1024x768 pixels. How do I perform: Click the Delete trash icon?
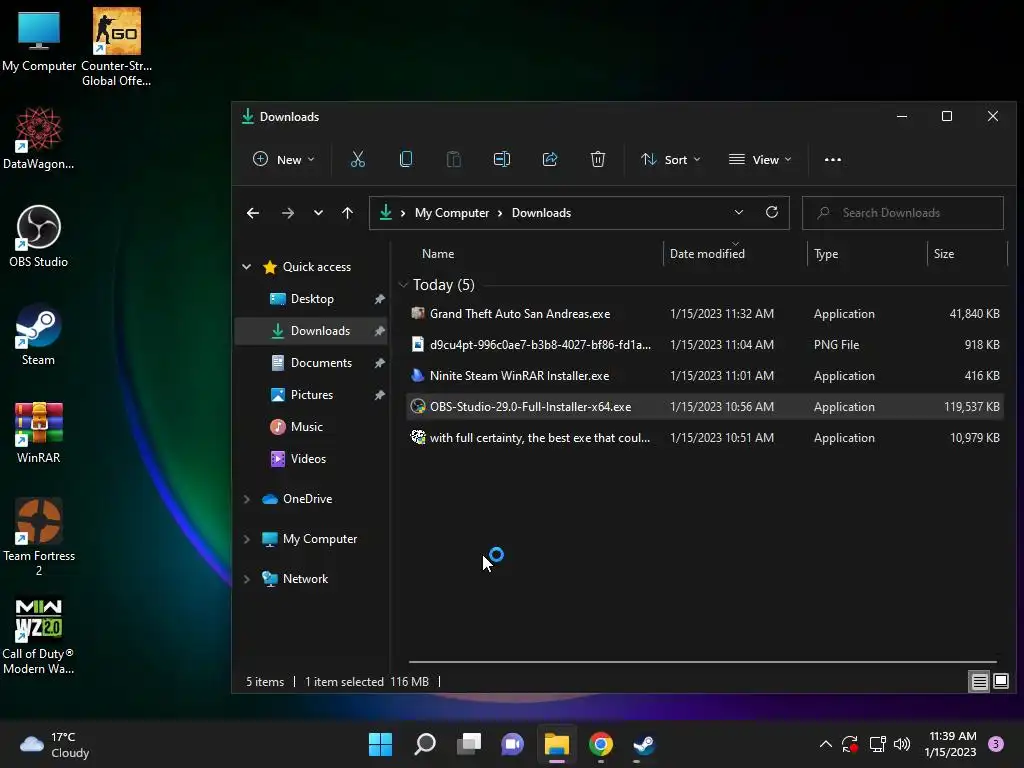tap(598, 159)
